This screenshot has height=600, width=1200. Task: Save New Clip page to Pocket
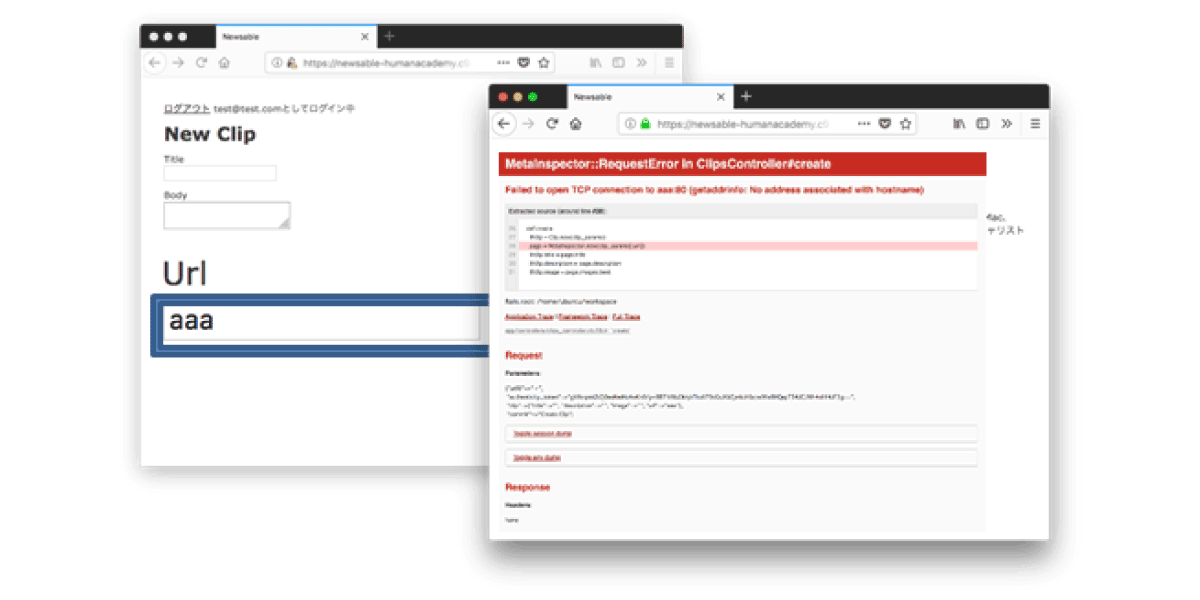coord(523,62)
